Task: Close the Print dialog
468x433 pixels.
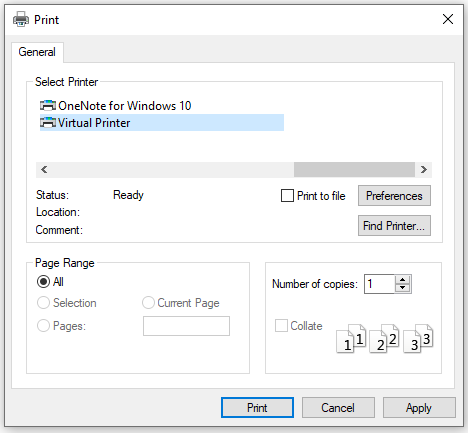Action: (x=448, y=19)
